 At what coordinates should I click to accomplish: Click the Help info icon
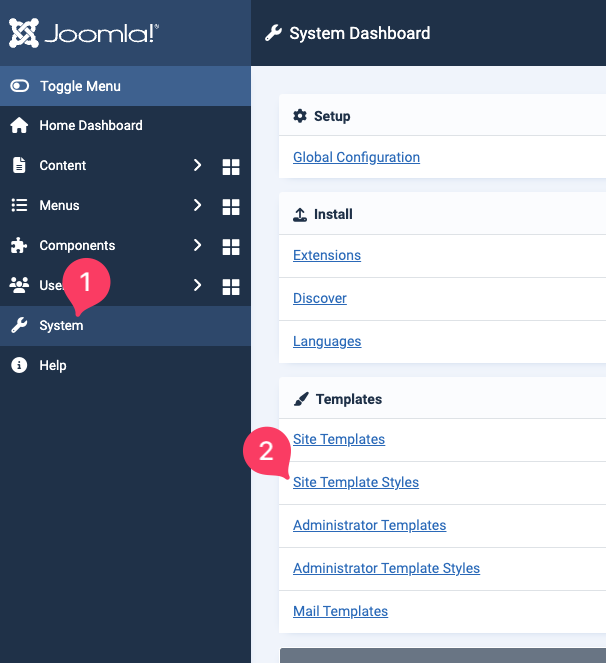[19, 366]
